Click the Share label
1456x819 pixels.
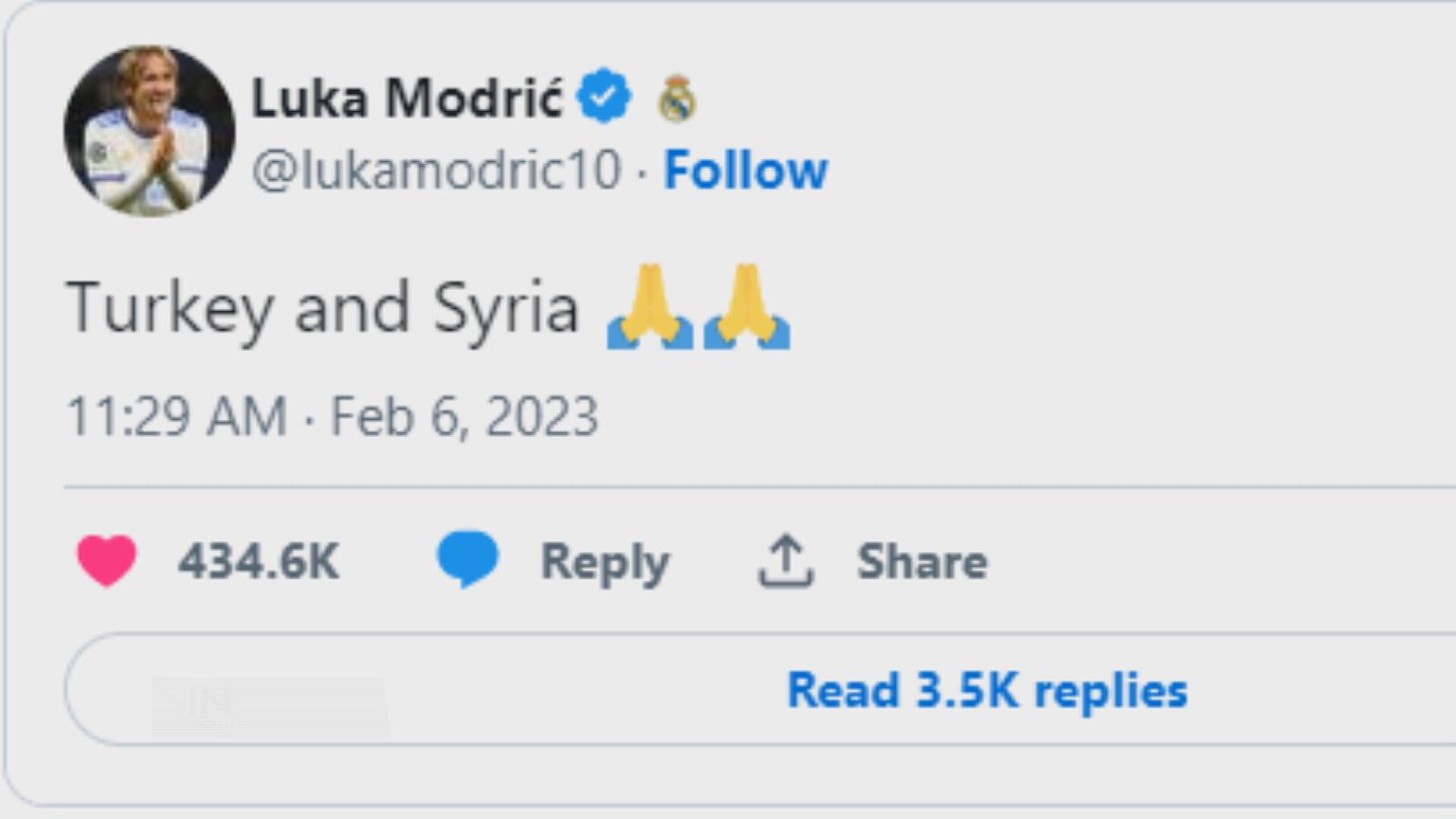tap(922, 561)
